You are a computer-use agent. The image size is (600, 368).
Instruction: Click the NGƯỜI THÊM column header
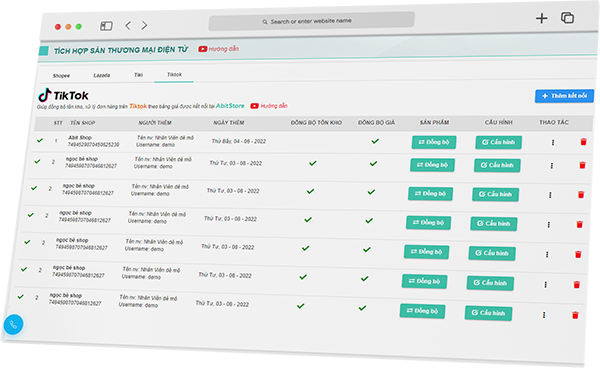(155, 123)
